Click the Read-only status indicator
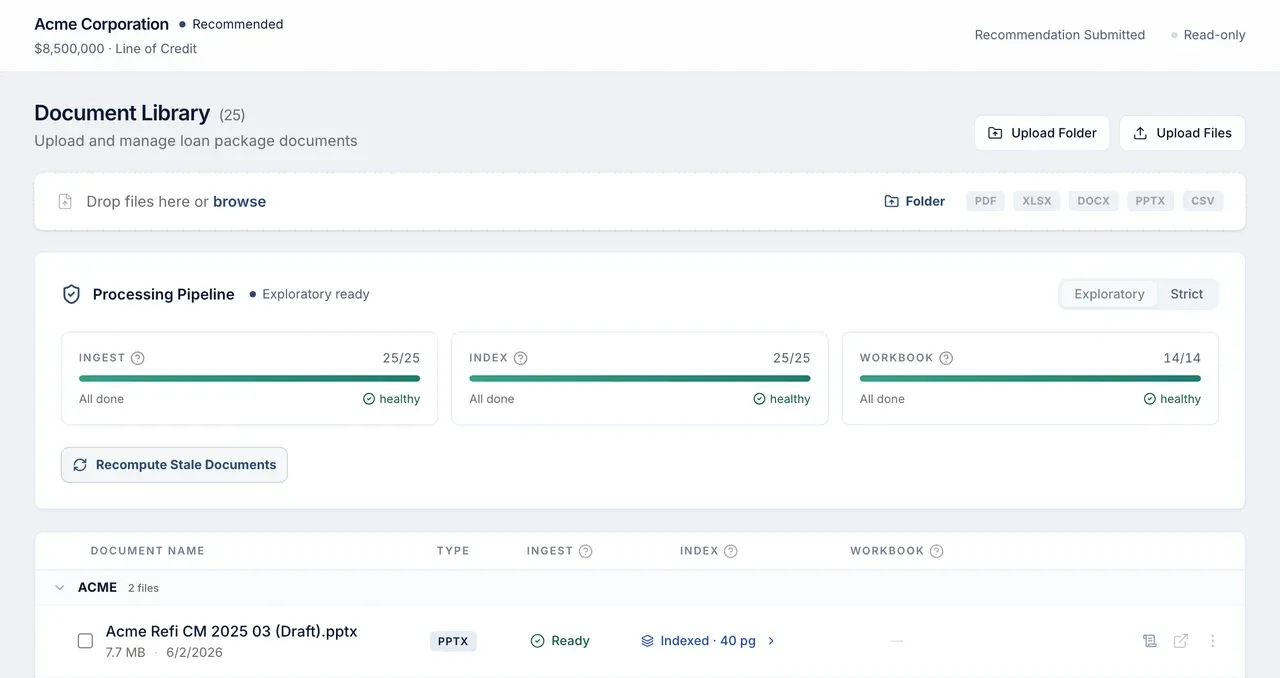 [x=1208, y=35]
